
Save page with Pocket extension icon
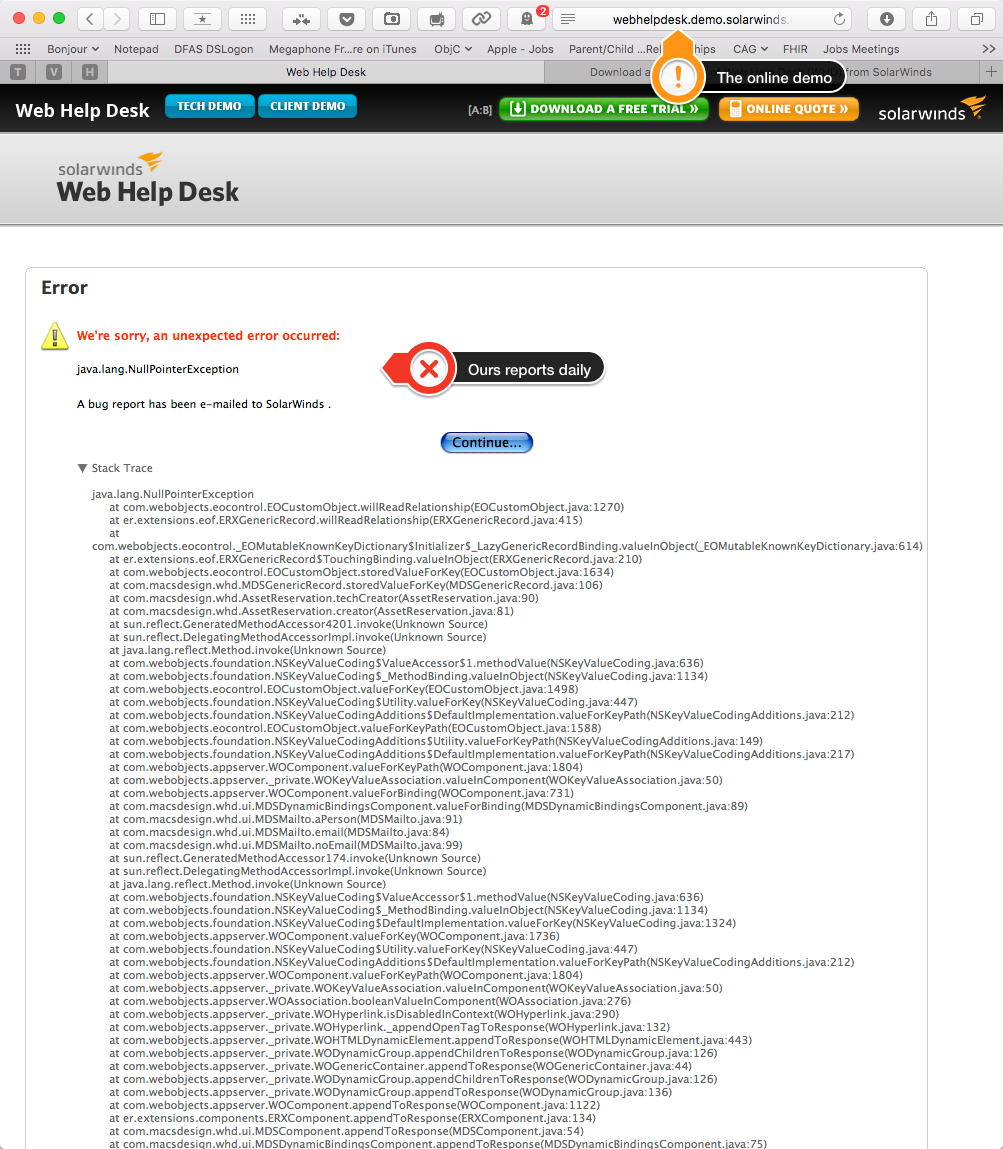pyautogui.click(x=347, y=19)
